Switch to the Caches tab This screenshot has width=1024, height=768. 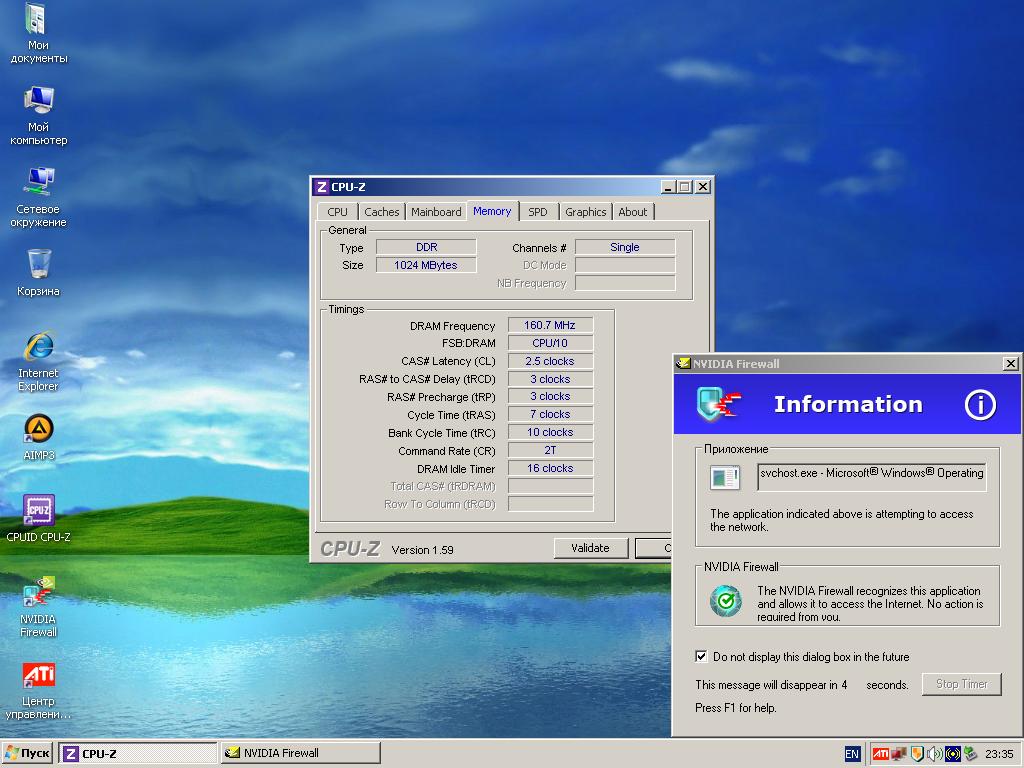[x=381, y=212]
